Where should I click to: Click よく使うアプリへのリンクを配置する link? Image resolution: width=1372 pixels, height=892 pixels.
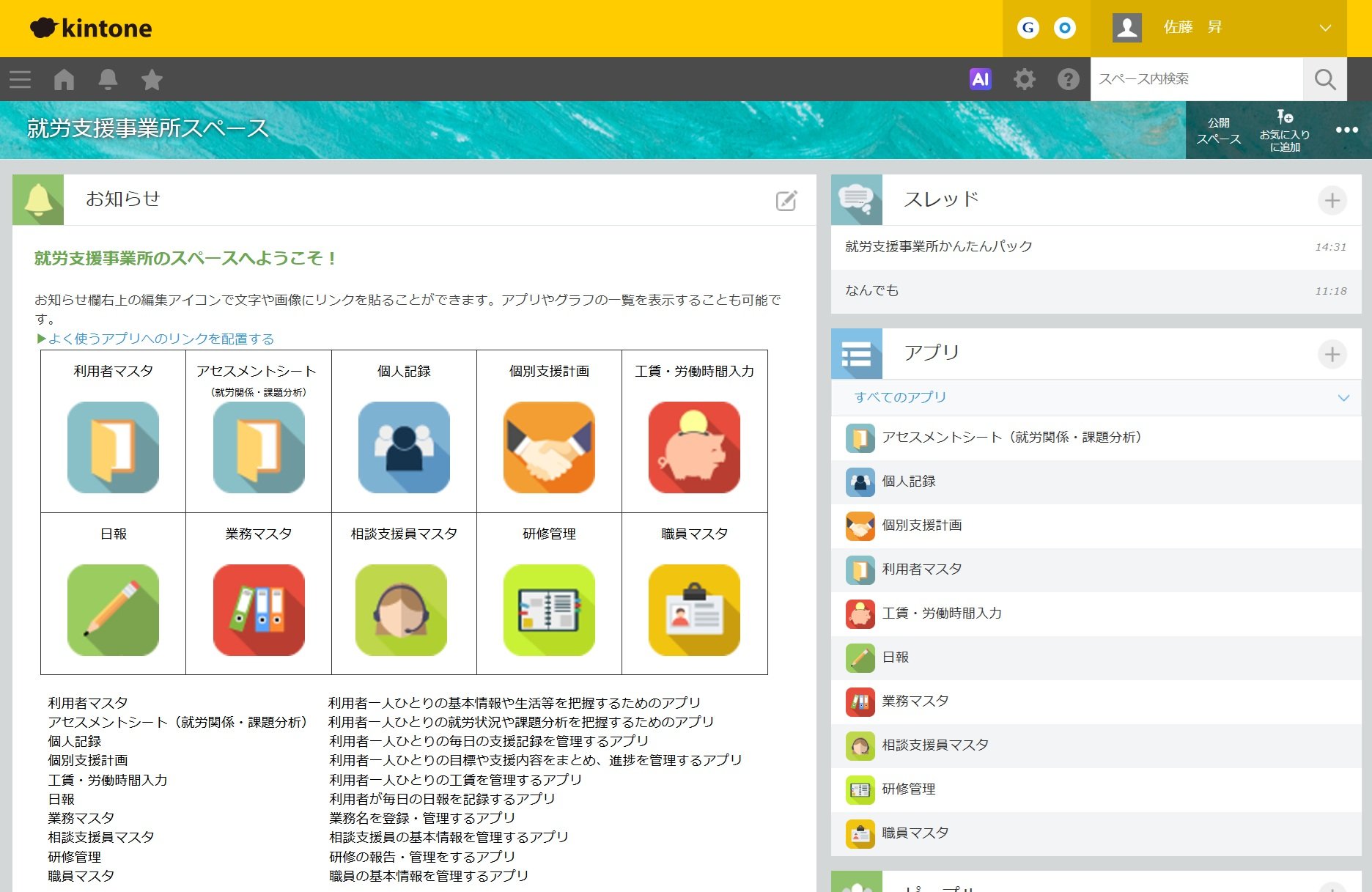pos(161,339)
